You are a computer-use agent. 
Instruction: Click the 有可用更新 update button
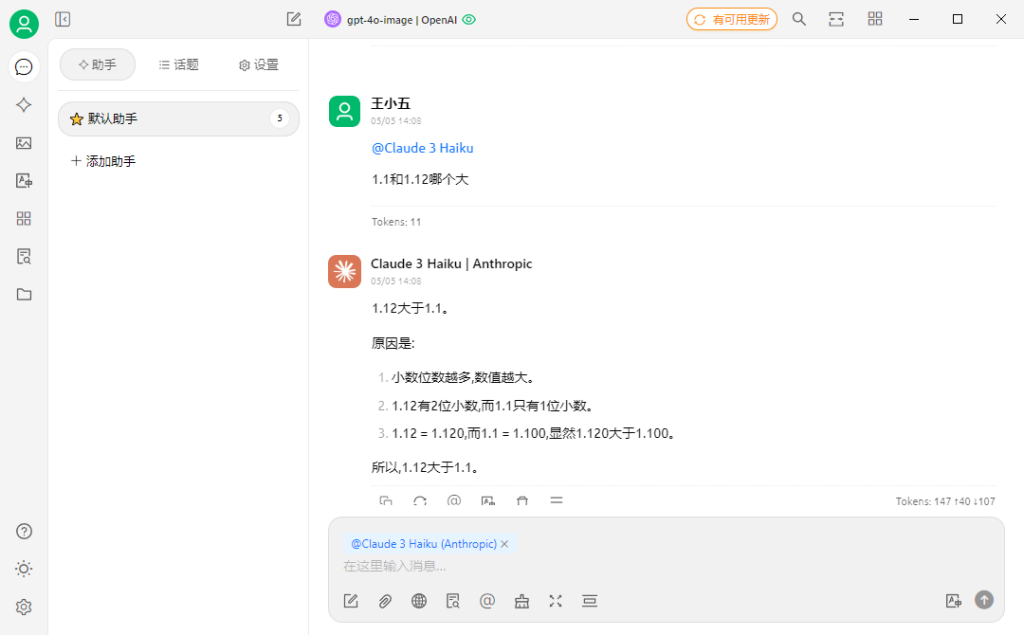click(731, 20)
